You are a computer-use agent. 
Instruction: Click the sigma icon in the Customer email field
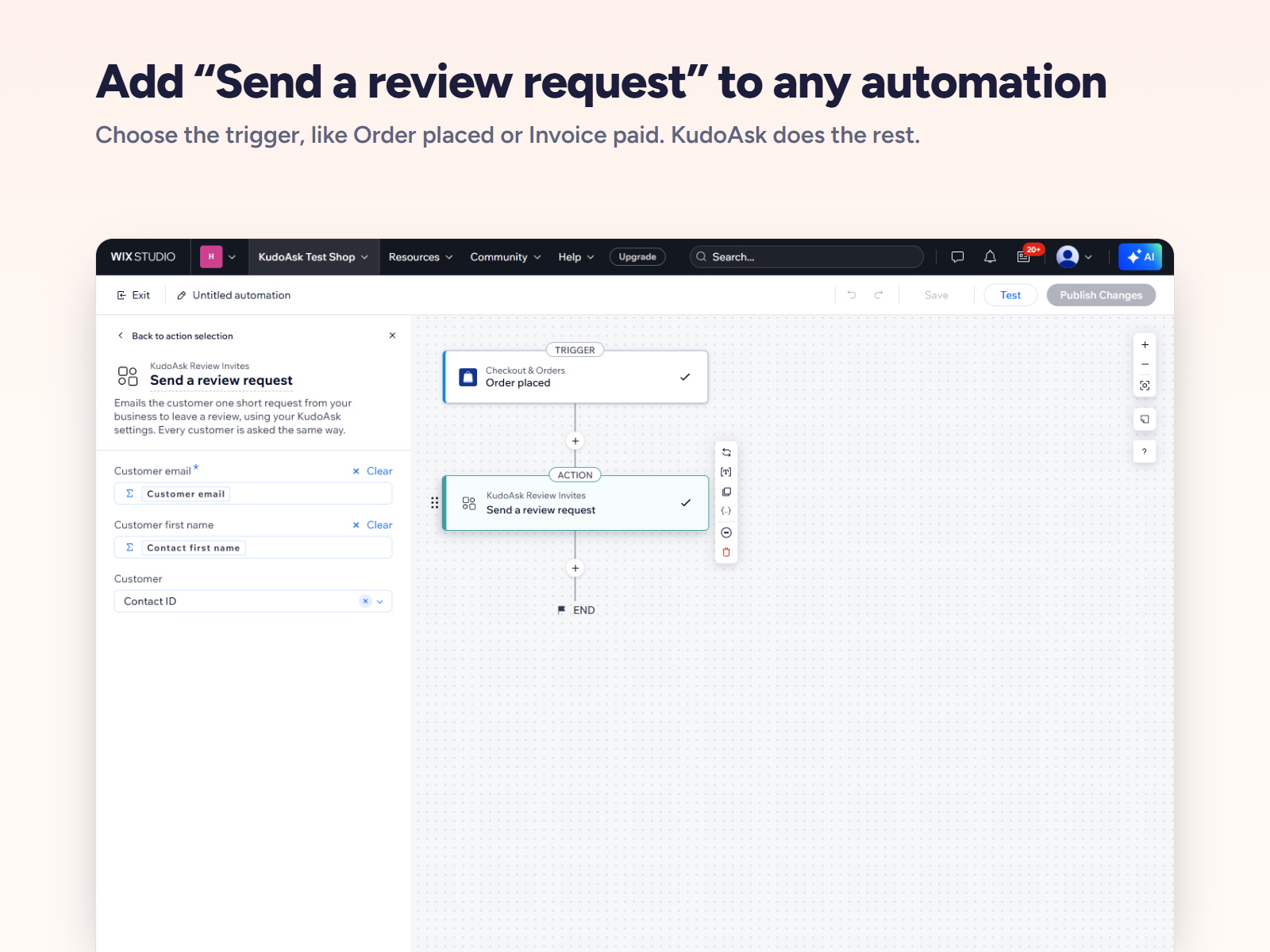coord(130,493)
